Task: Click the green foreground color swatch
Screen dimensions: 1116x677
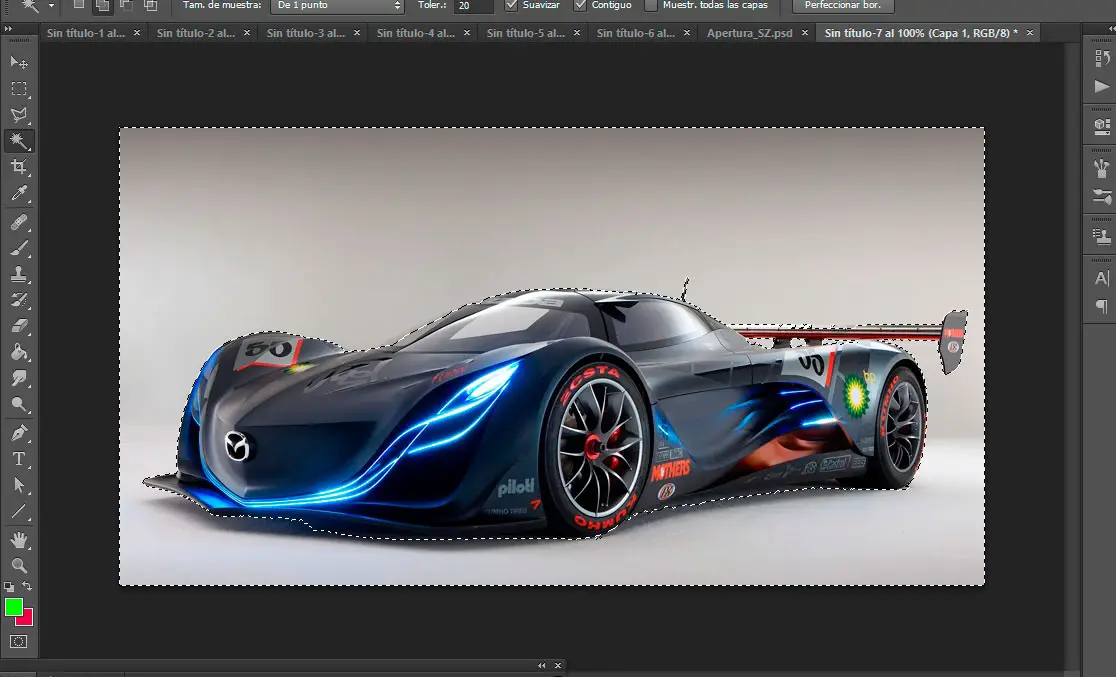Action: [x=14, y=607]
